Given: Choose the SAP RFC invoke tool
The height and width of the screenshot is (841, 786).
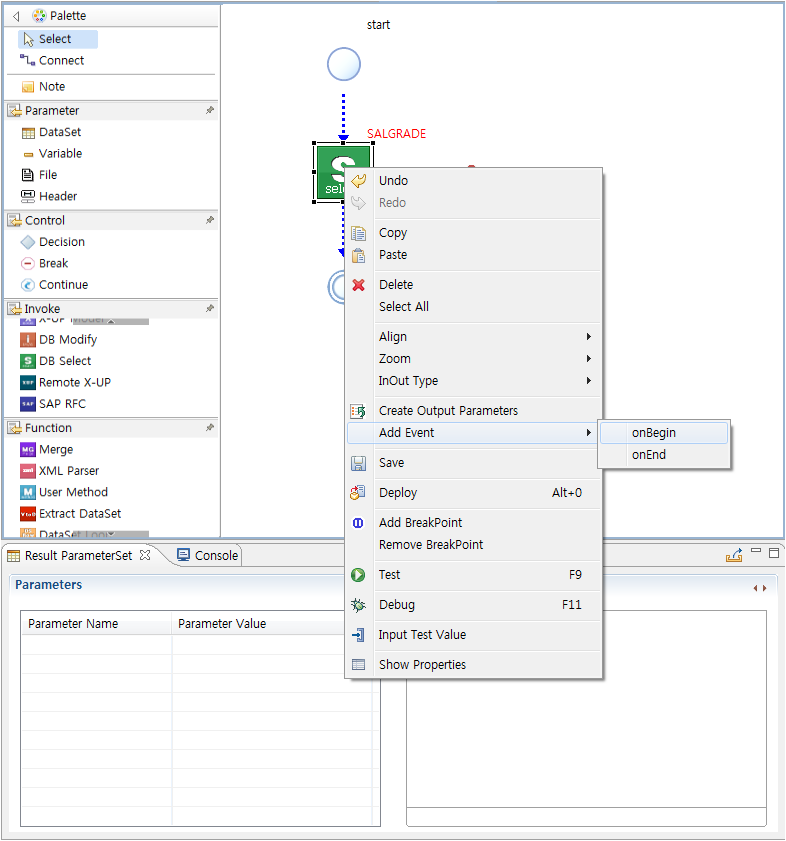Looking at the screenshot, I should click(x=61, y=404).
